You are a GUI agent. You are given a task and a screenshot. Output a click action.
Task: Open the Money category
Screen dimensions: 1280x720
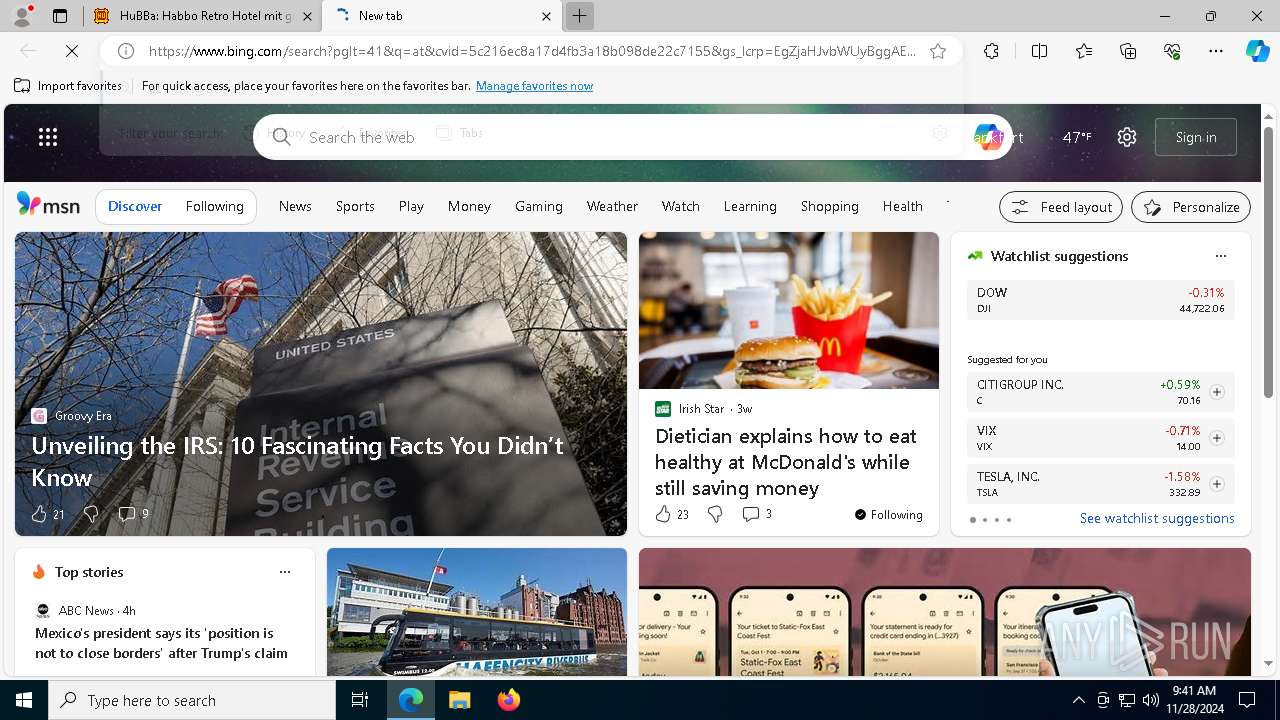469,206
